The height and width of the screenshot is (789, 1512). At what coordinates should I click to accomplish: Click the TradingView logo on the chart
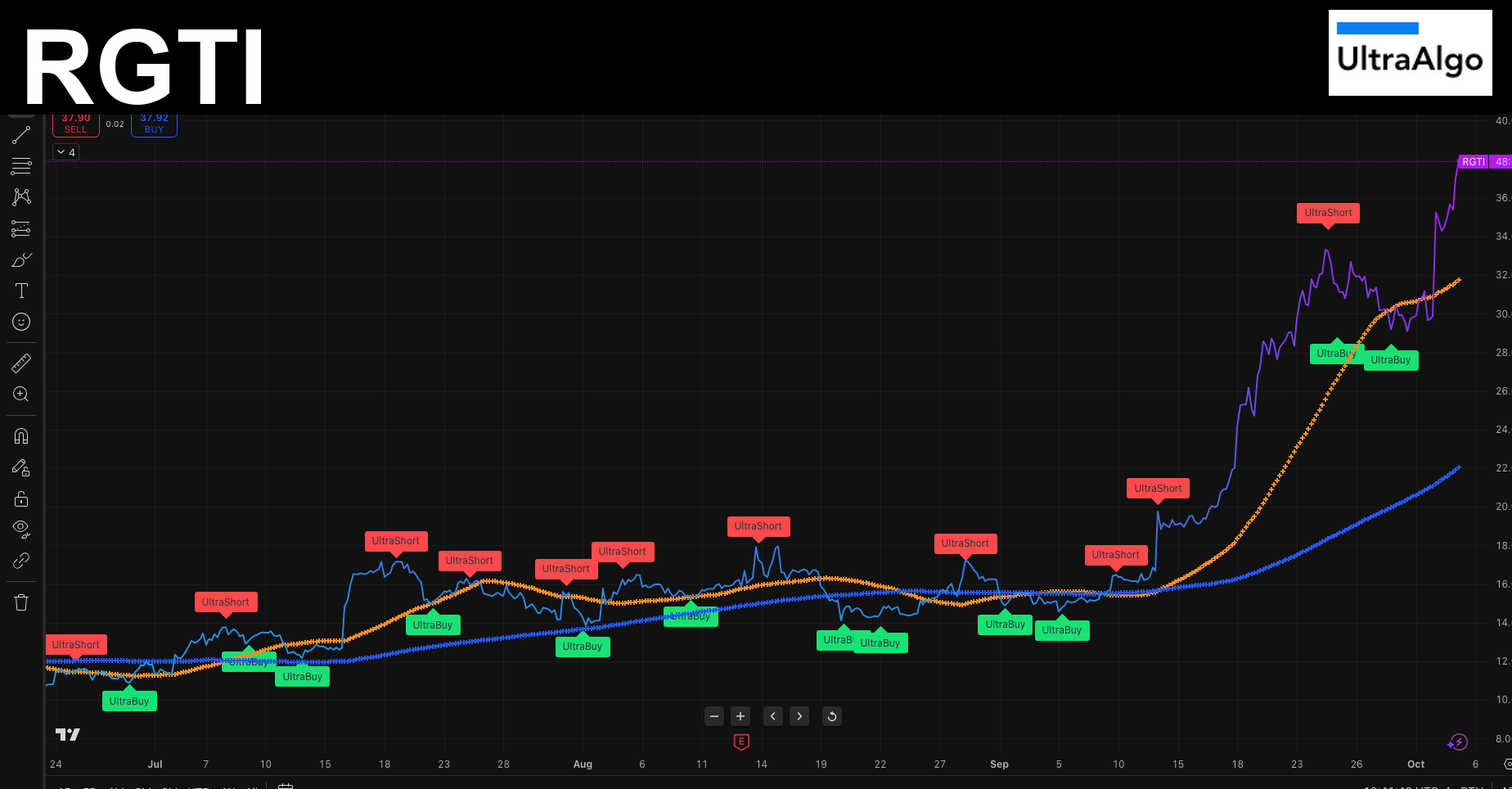(67, 734)
